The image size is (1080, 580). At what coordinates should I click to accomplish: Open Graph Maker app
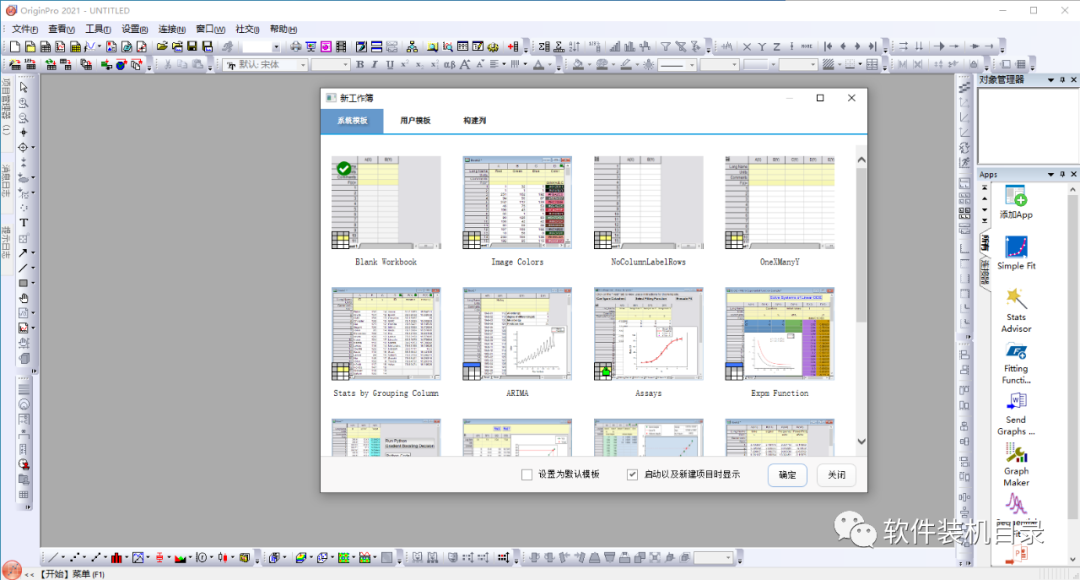click(x=1016, y=465)
